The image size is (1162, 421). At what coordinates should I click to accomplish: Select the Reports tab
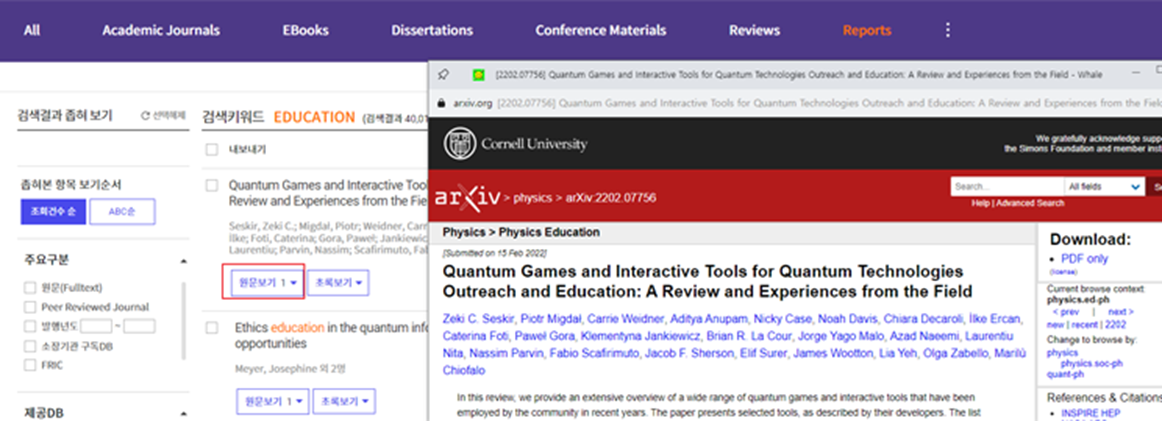(867, 30)
